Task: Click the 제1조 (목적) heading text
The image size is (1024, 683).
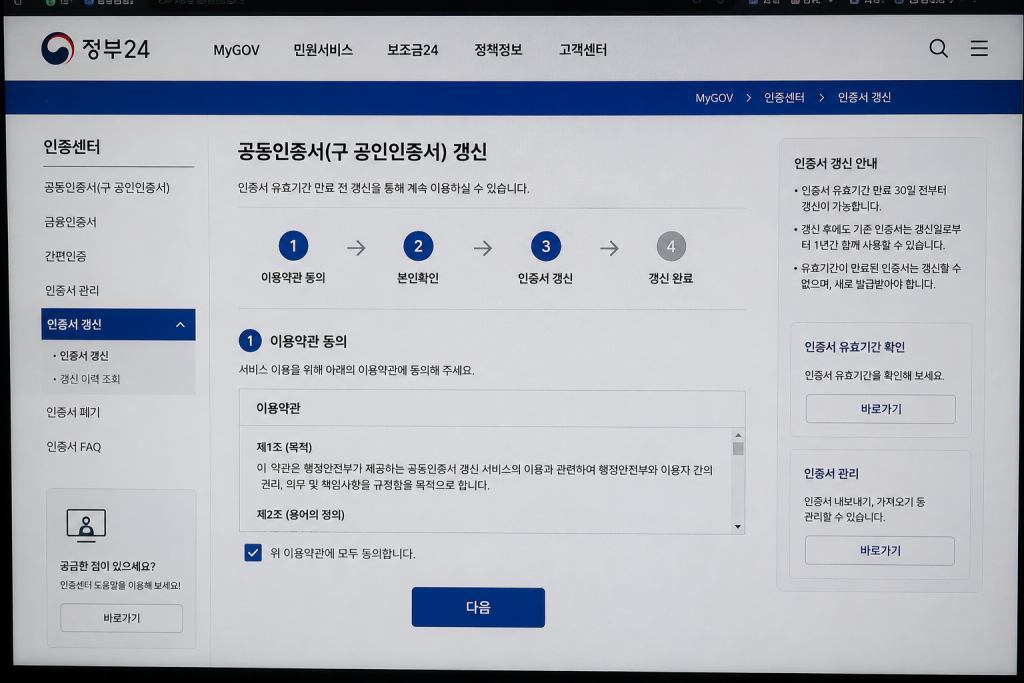Action: pos(284,447)
